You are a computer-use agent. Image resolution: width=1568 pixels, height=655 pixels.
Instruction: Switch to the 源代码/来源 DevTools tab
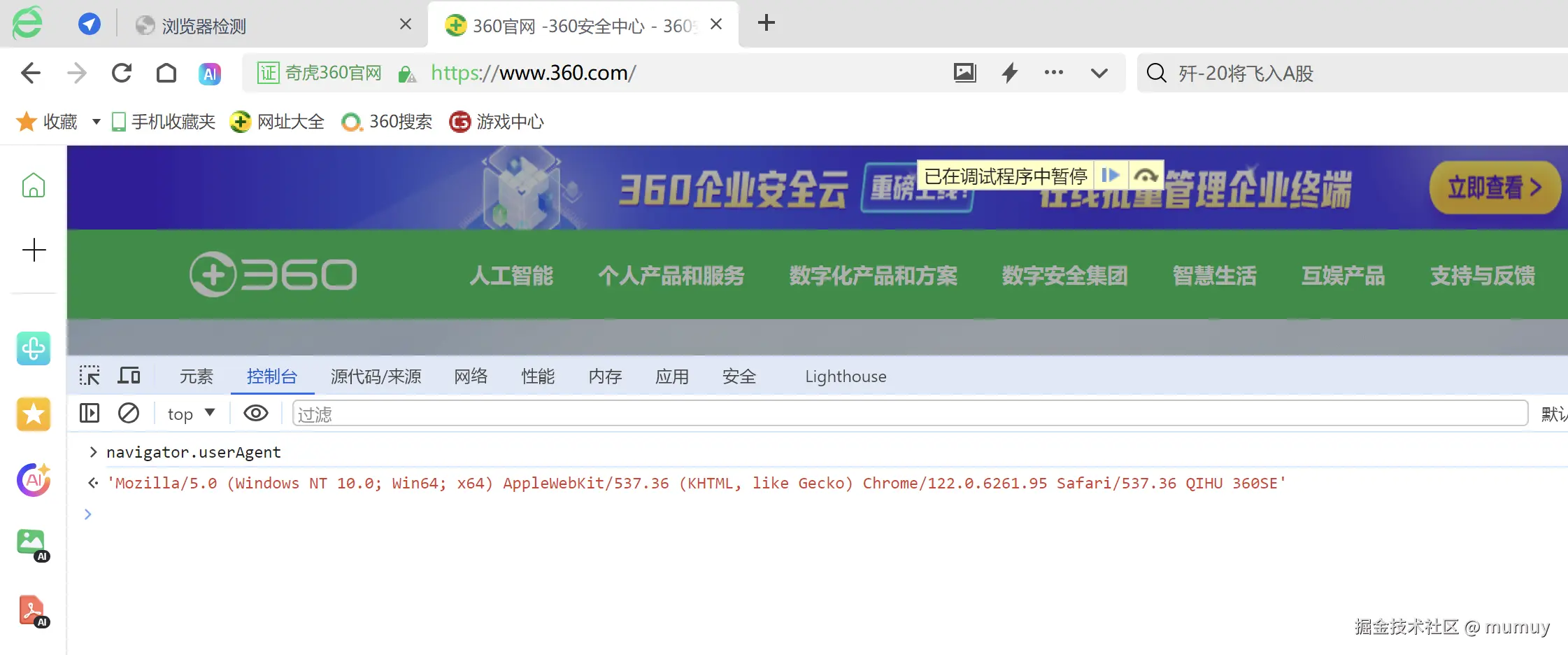(x=376, y=376)
